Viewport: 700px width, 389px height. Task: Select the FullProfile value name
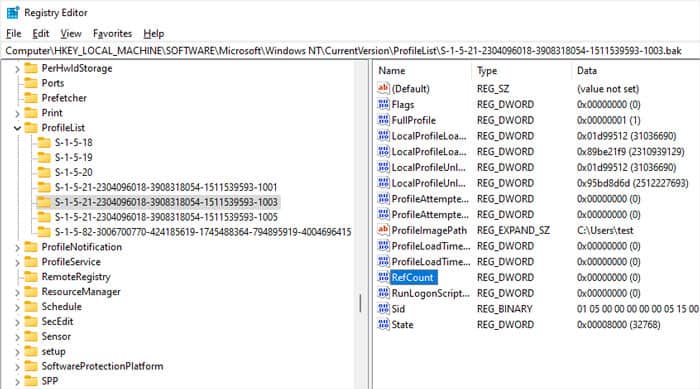(x=413, y=120)
